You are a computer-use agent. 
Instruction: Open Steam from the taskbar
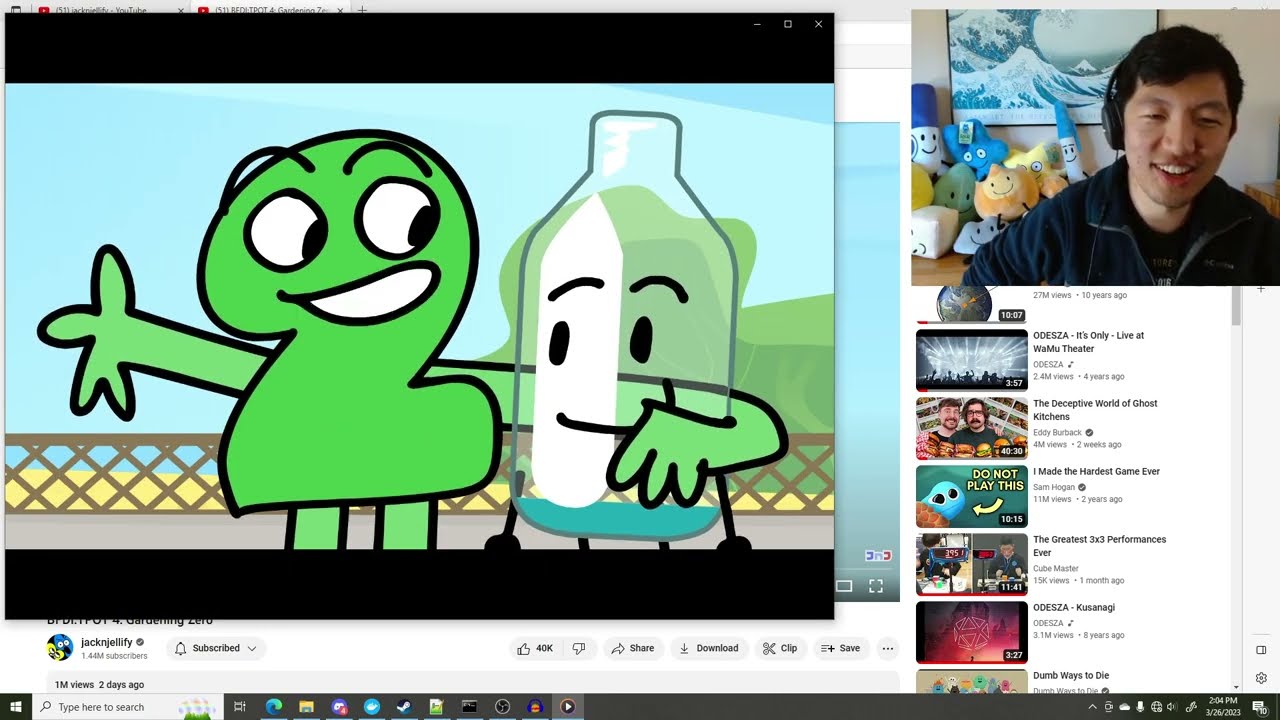click(x=403, y=707)
